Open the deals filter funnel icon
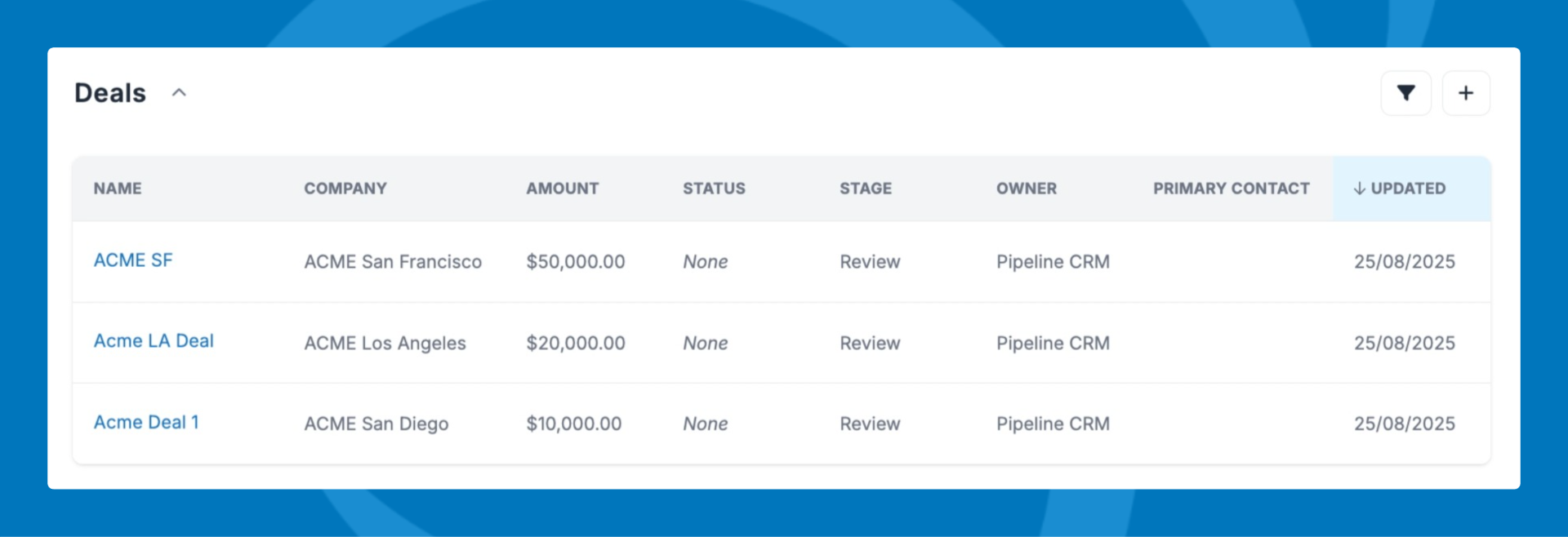Screen dimensions: 1568x537 pyautogui.click(x=1405, y=93)
